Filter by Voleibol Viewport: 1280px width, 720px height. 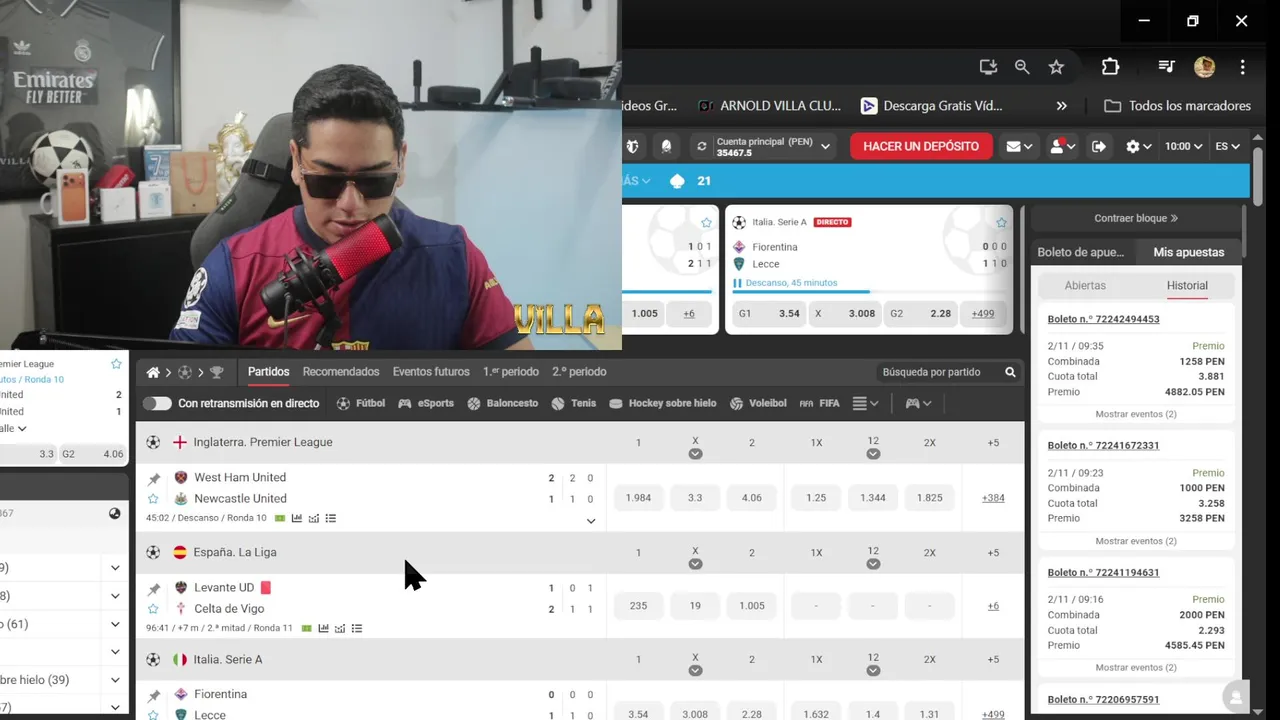coord(758,403)
